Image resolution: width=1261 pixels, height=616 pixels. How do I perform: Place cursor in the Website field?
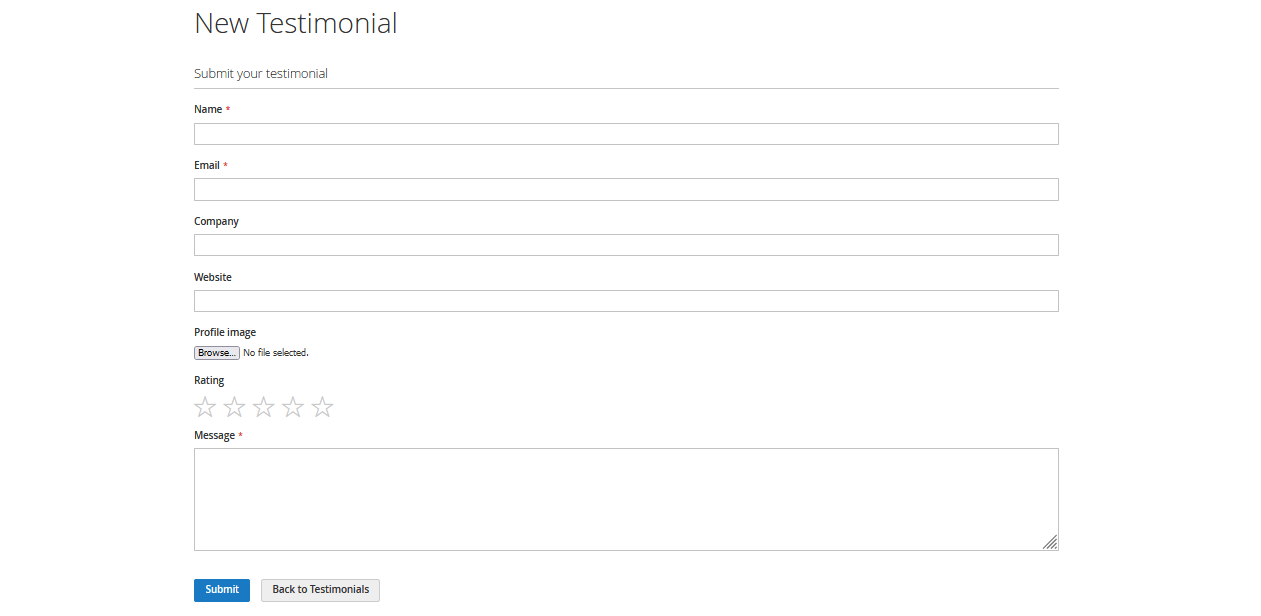point(626,301)
